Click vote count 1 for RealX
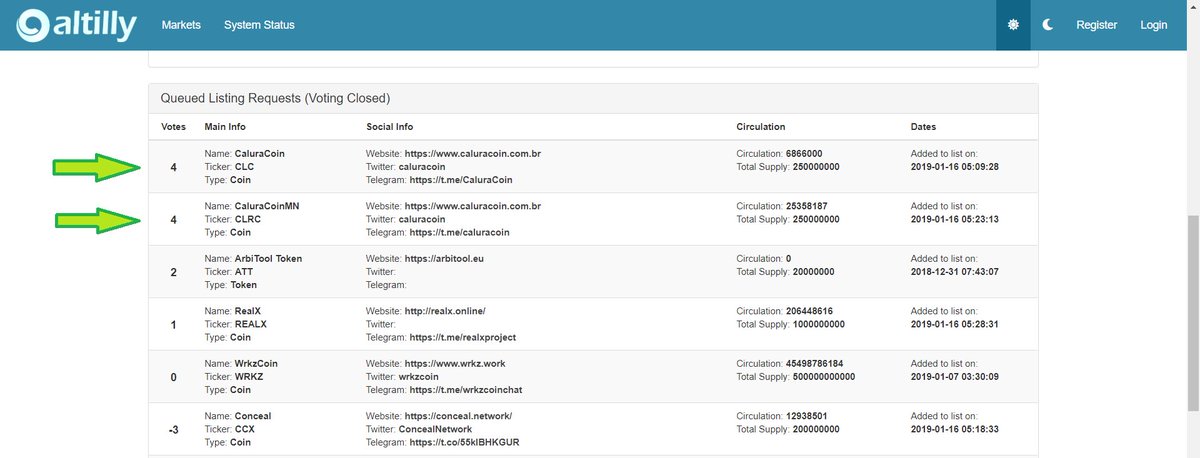 pyautogui.click(x=174, y=324)
